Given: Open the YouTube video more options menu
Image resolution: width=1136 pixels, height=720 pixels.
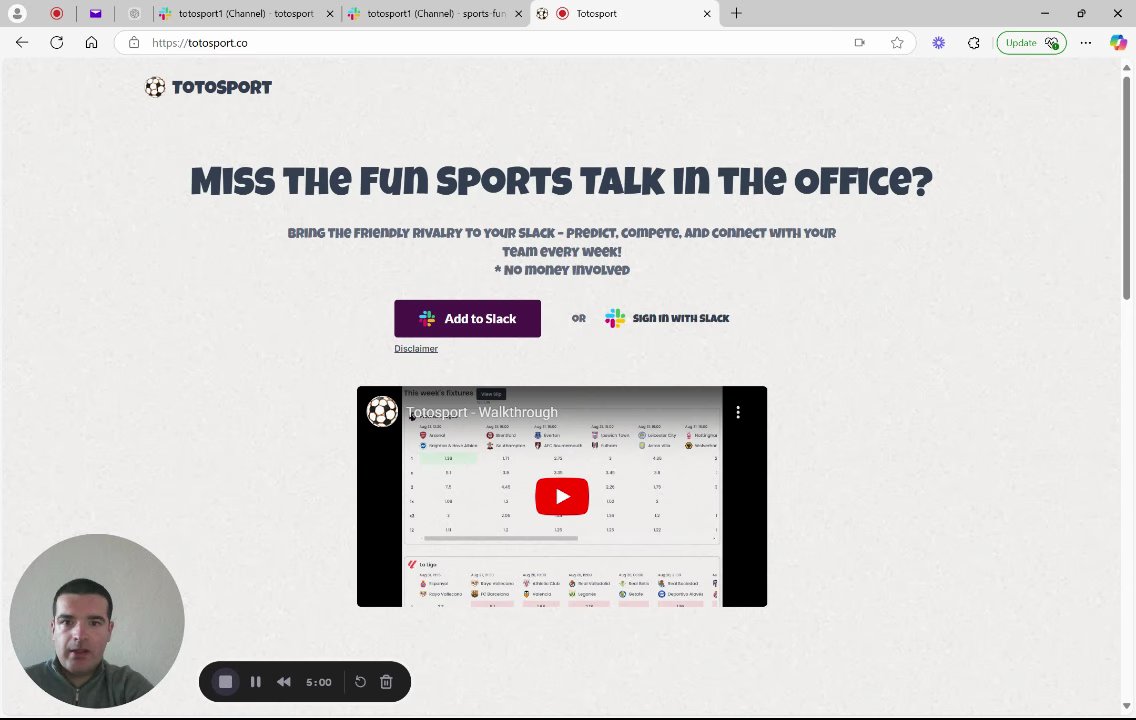Looking at the screenshot, I should [x=738, y=412].
